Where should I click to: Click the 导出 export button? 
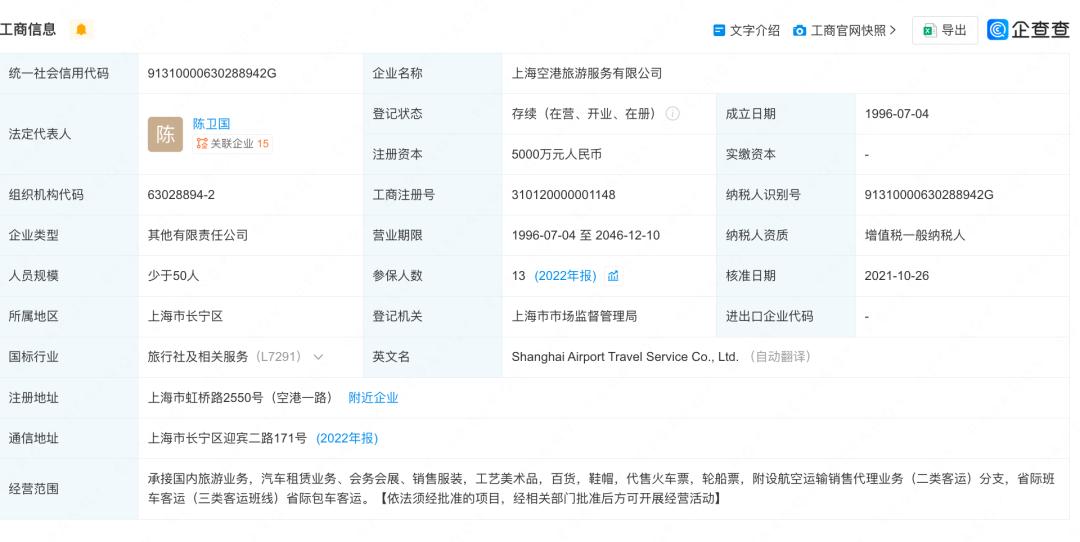coord(944,30)
